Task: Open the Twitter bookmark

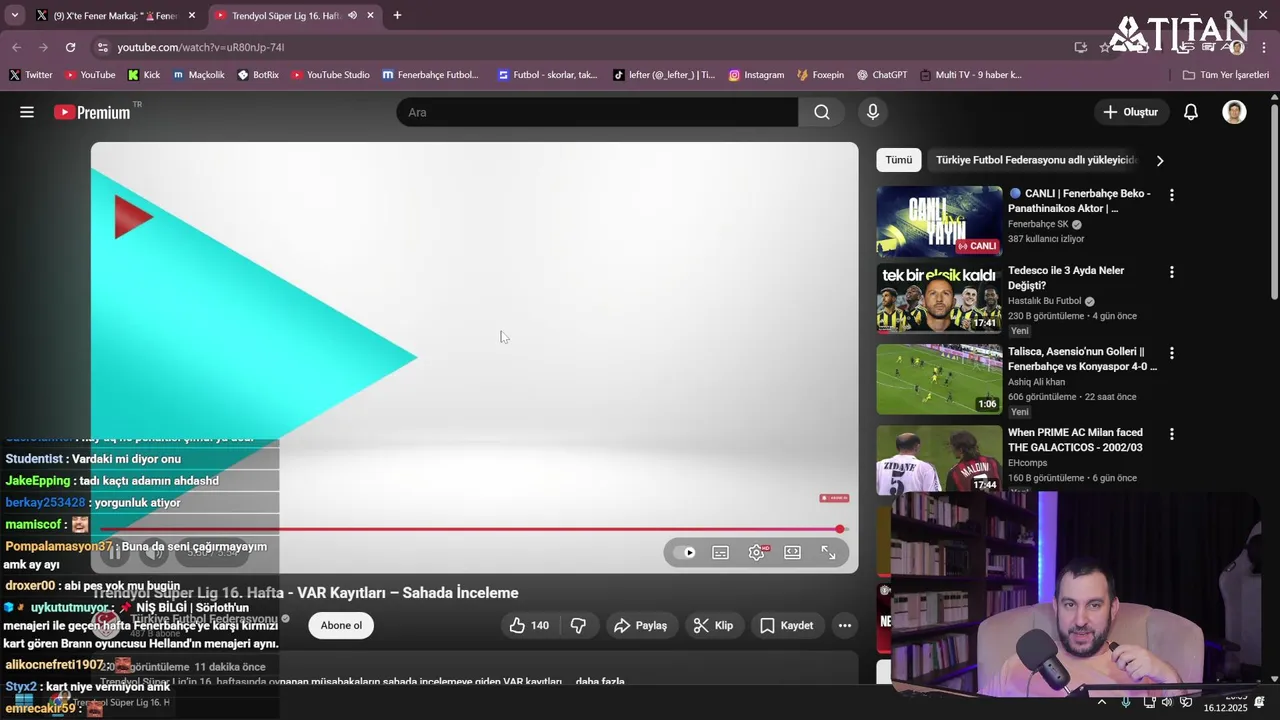Action: [31, 75]
